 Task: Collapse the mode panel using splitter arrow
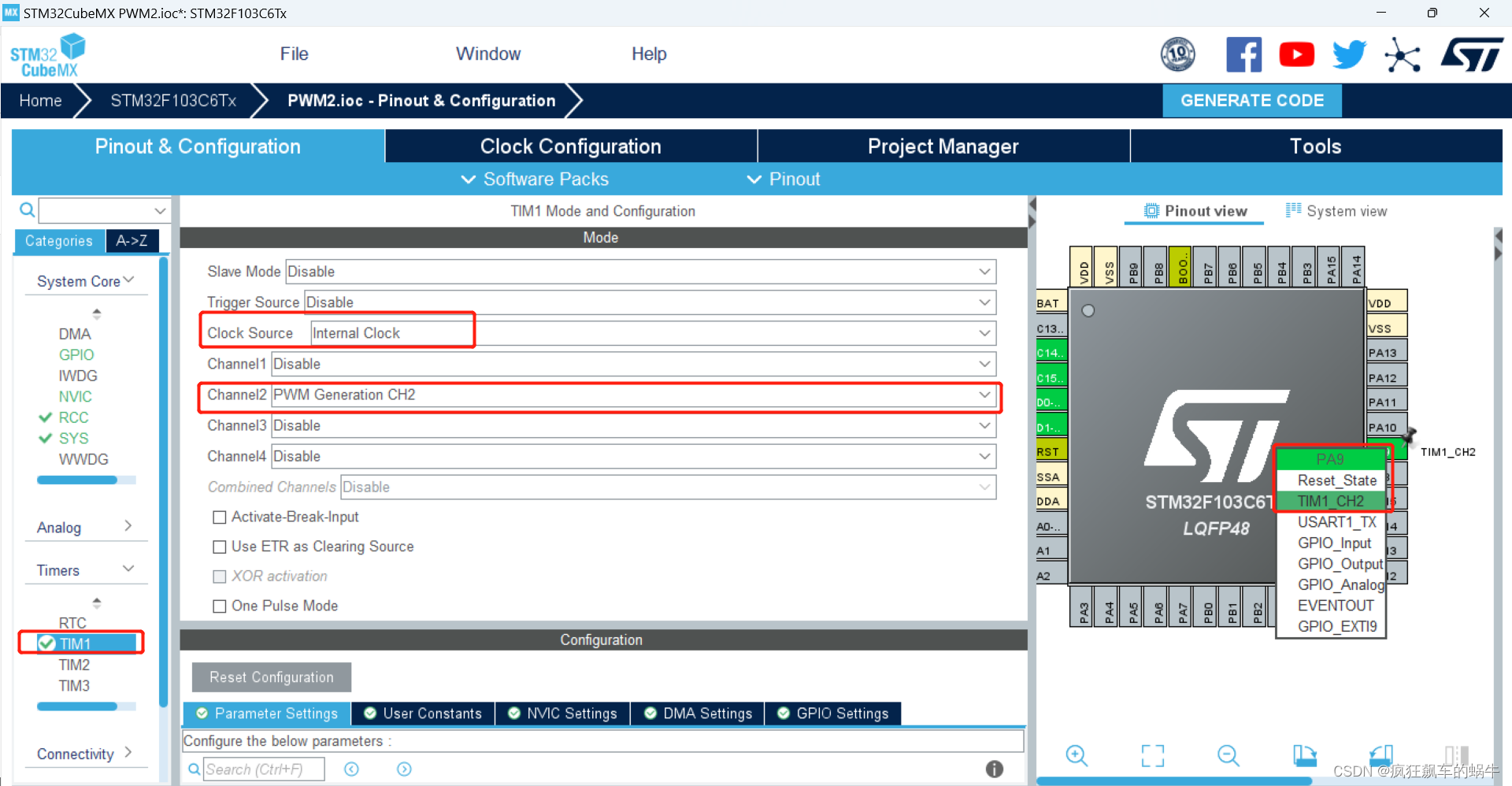click(1032, 205)
